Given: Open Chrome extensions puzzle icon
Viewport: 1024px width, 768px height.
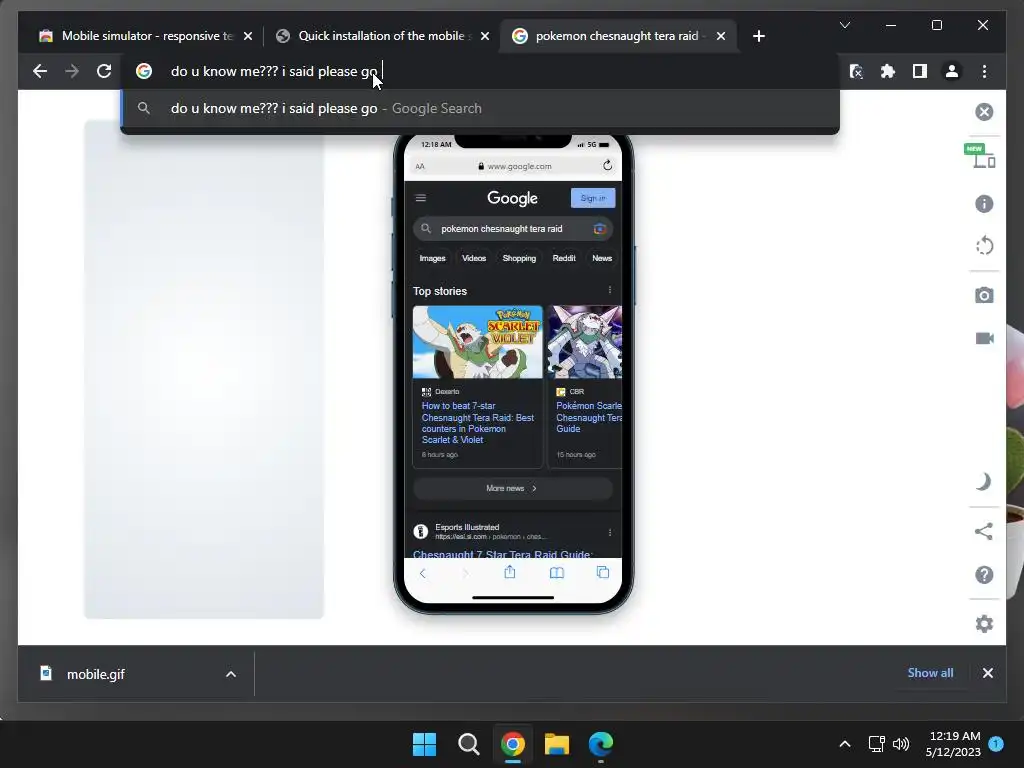Looking at the screenshot, I should coord(888,71).
